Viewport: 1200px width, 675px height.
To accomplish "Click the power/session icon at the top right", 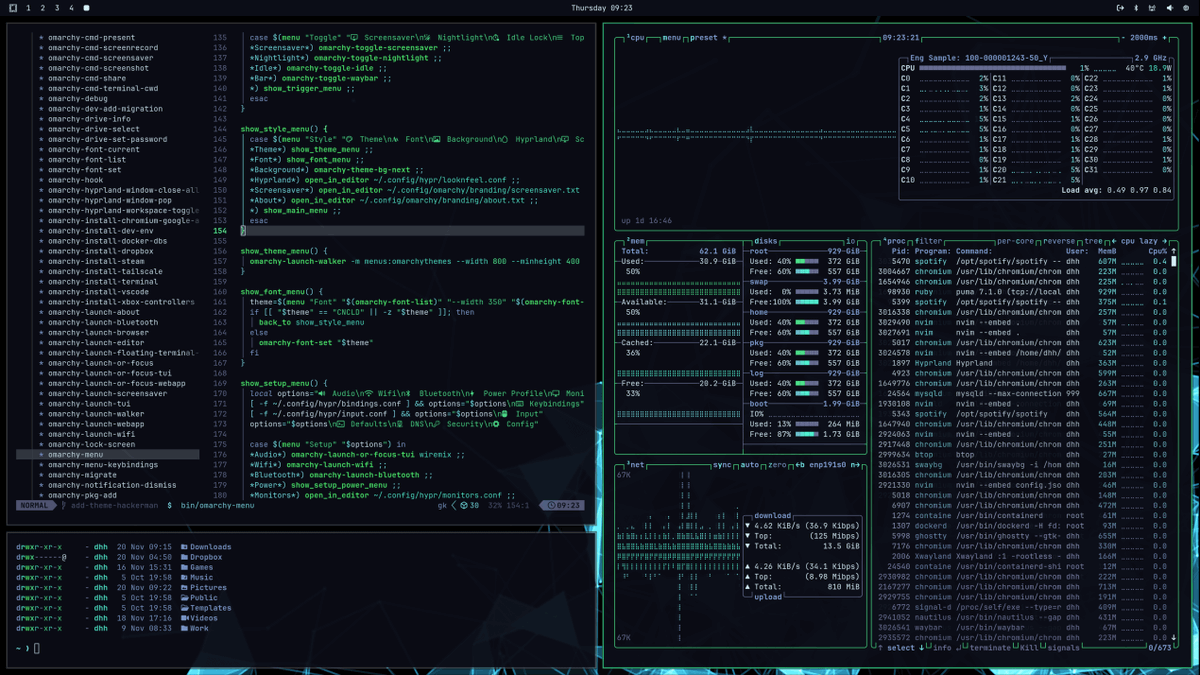I will click(x=1120, y=8).
